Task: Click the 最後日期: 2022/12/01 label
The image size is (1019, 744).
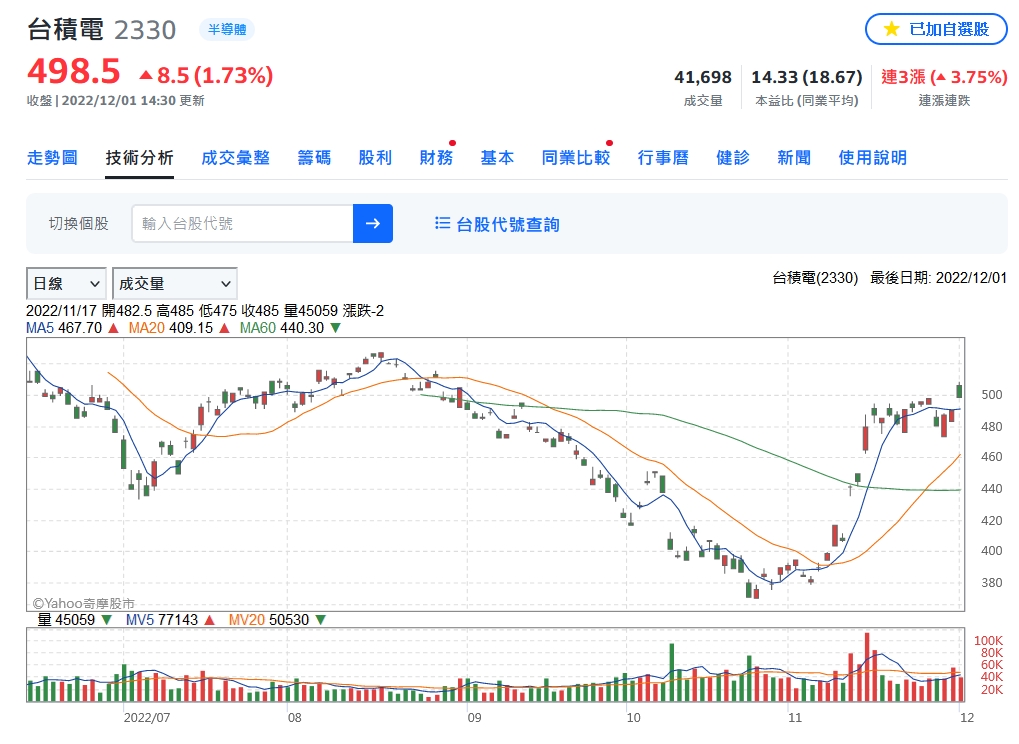Action: [938, 278]
